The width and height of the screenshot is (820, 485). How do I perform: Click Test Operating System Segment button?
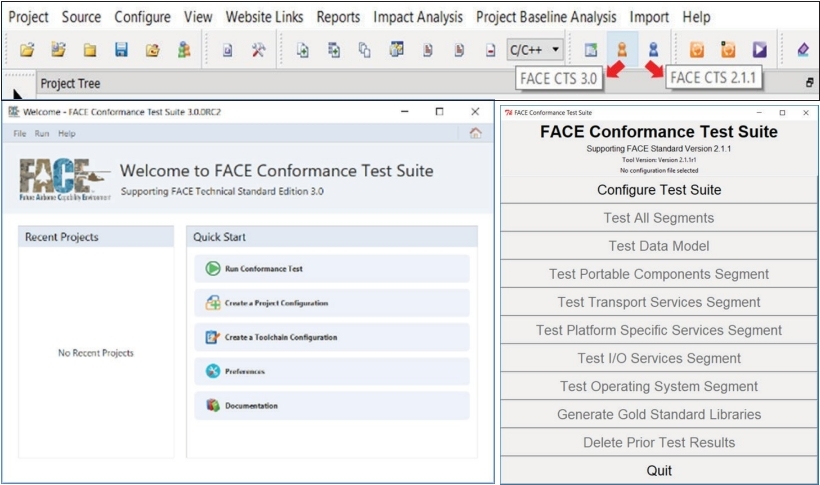click(x=659, y=387)
